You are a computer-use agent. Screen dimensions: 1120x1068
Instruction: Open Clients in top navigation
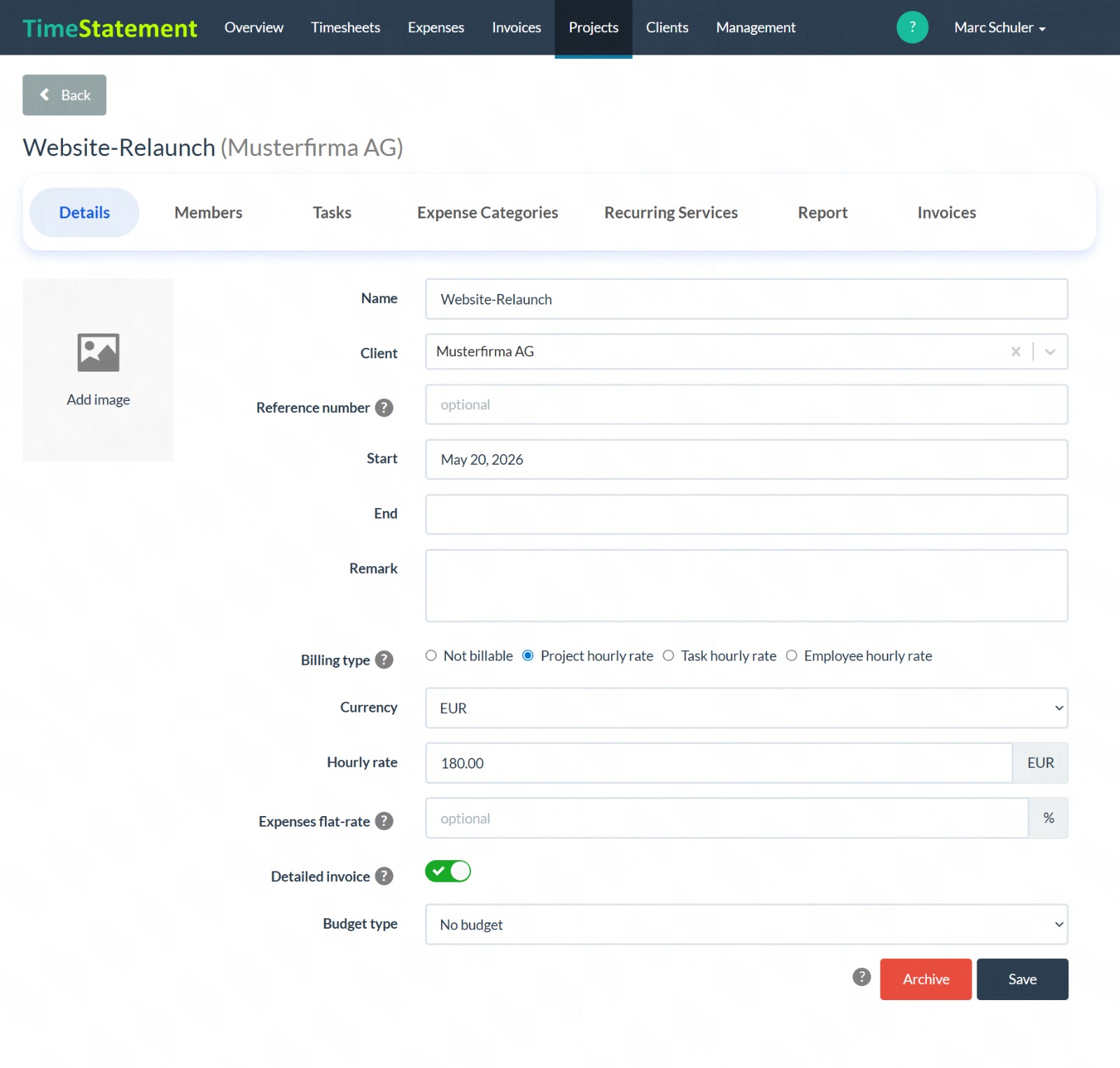point(667,27)
